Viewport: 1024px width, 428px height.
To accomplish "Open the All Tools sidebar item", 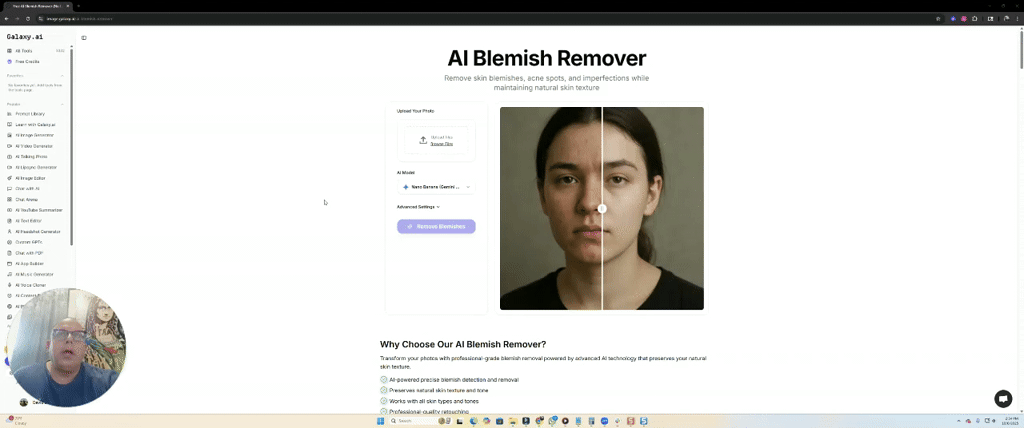I will 35,51.
